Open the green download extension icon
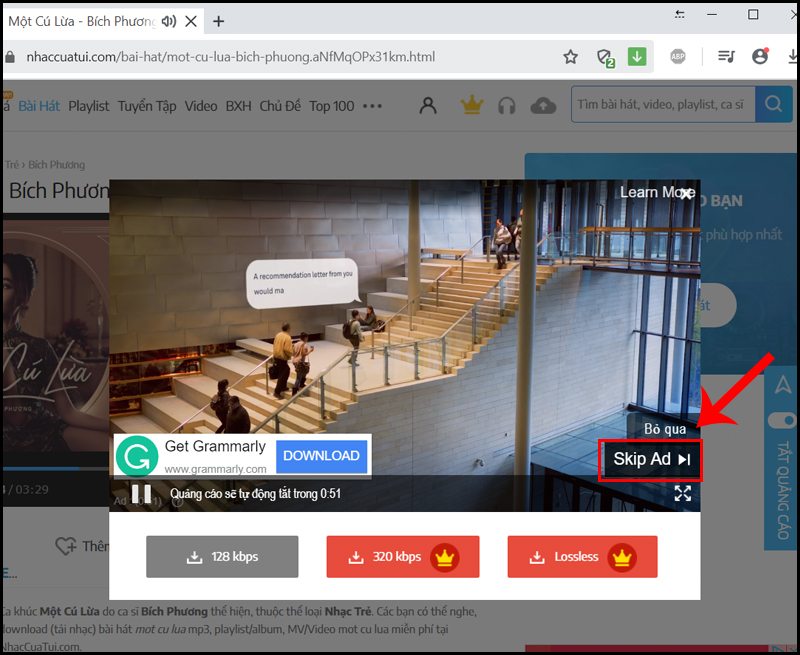The width and height of the screenshot is (800, 655). pyautogui.click(x=637, y=57)
